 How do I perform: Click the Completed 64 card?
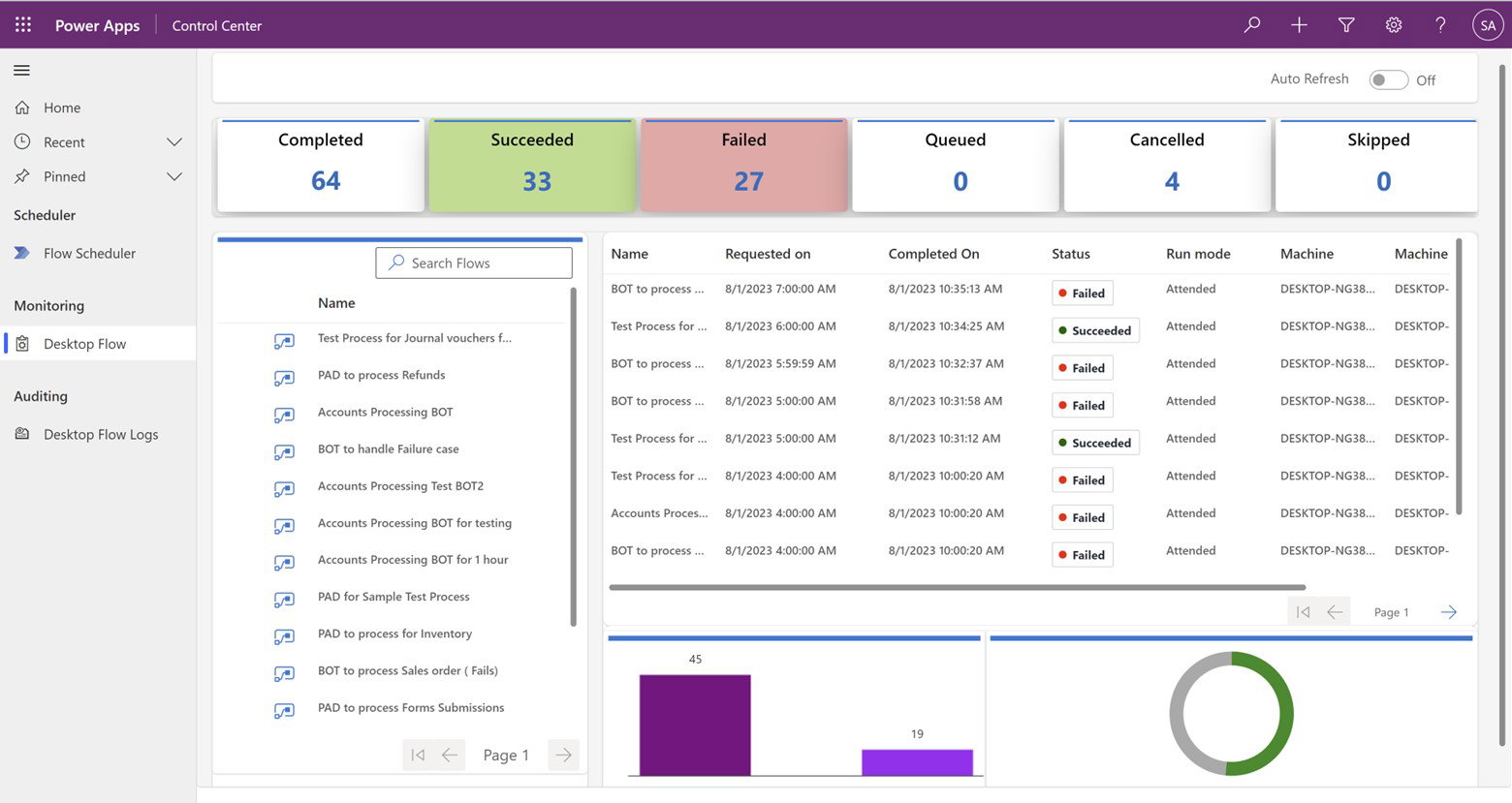(321, 166)
